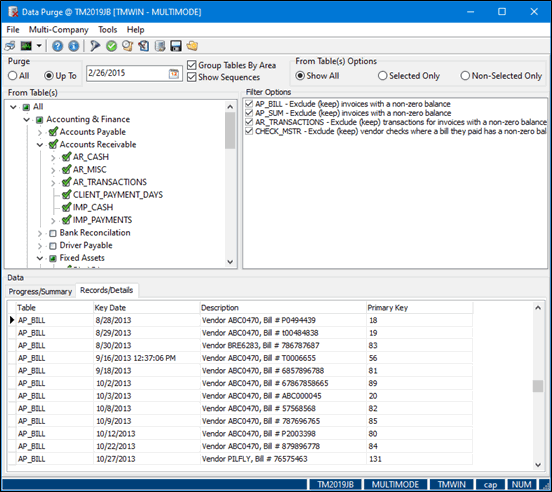Collapse the Accounts Receivable node
Viewport: 552px width, 492px height.
[39, 145]
